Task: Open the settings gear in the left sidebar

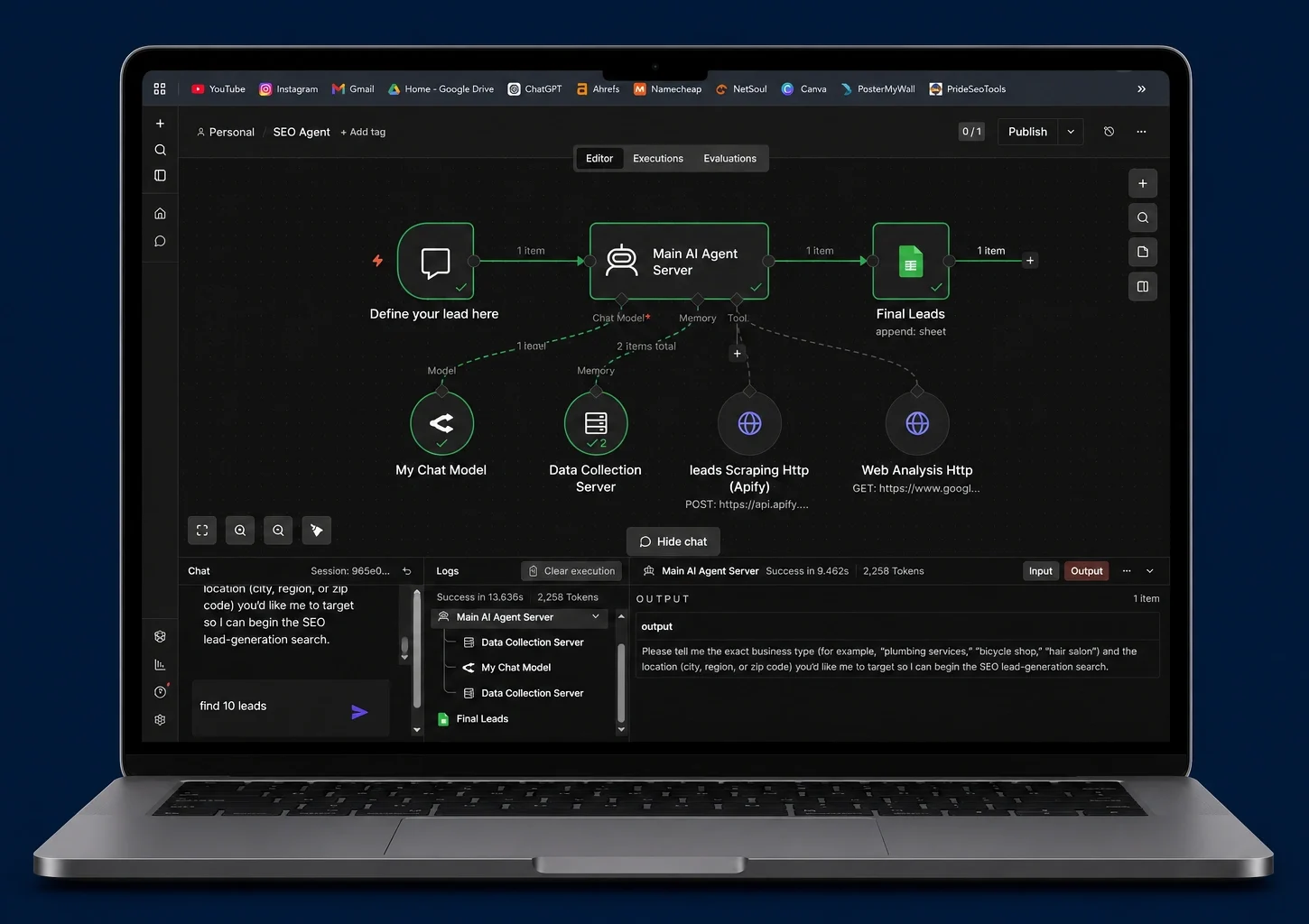Action: [160, 720]
